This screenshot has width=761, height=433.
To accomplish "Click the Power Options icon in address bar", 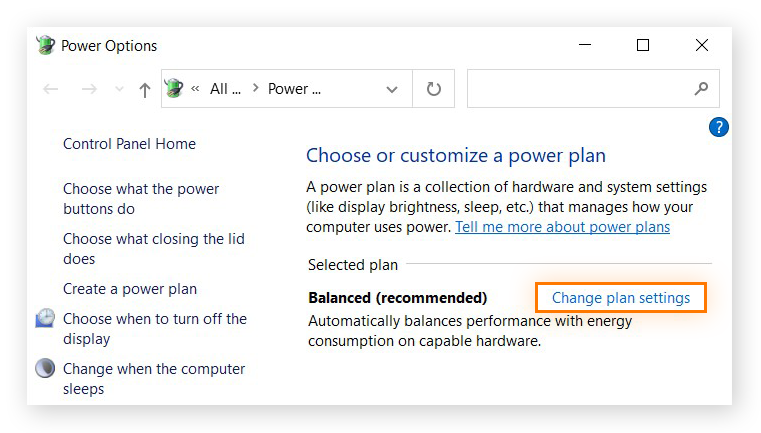I will click(x=174, y=88).
